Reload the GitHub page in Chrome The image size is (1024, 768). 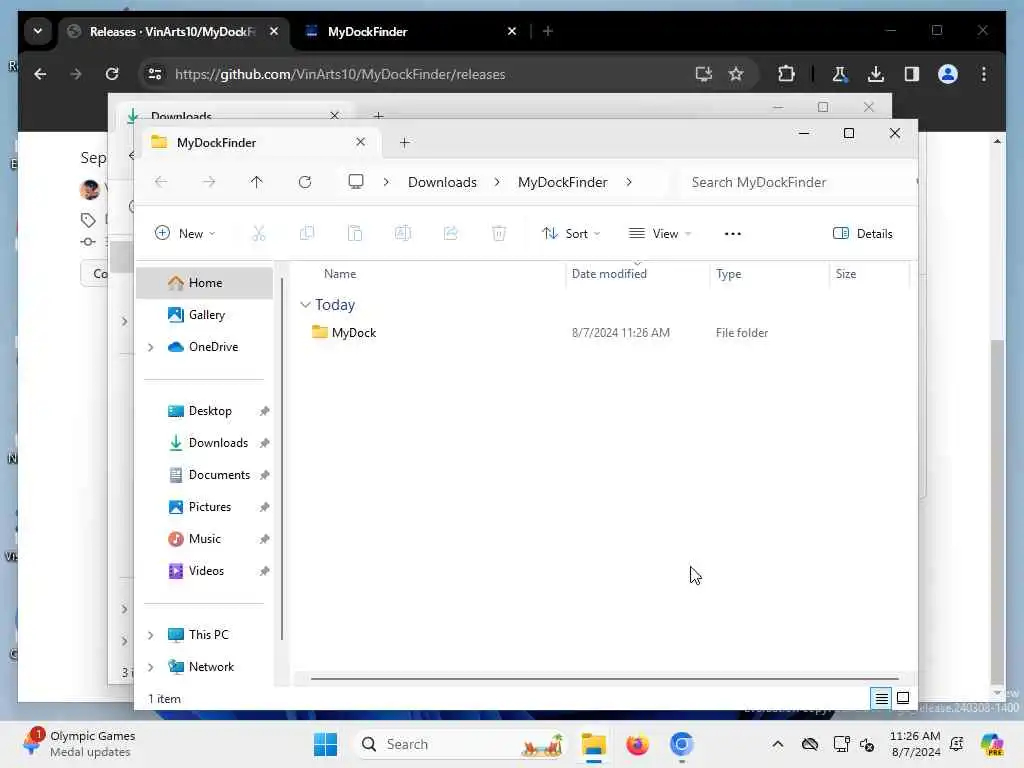pyautogui.click(x=112, y=74)
